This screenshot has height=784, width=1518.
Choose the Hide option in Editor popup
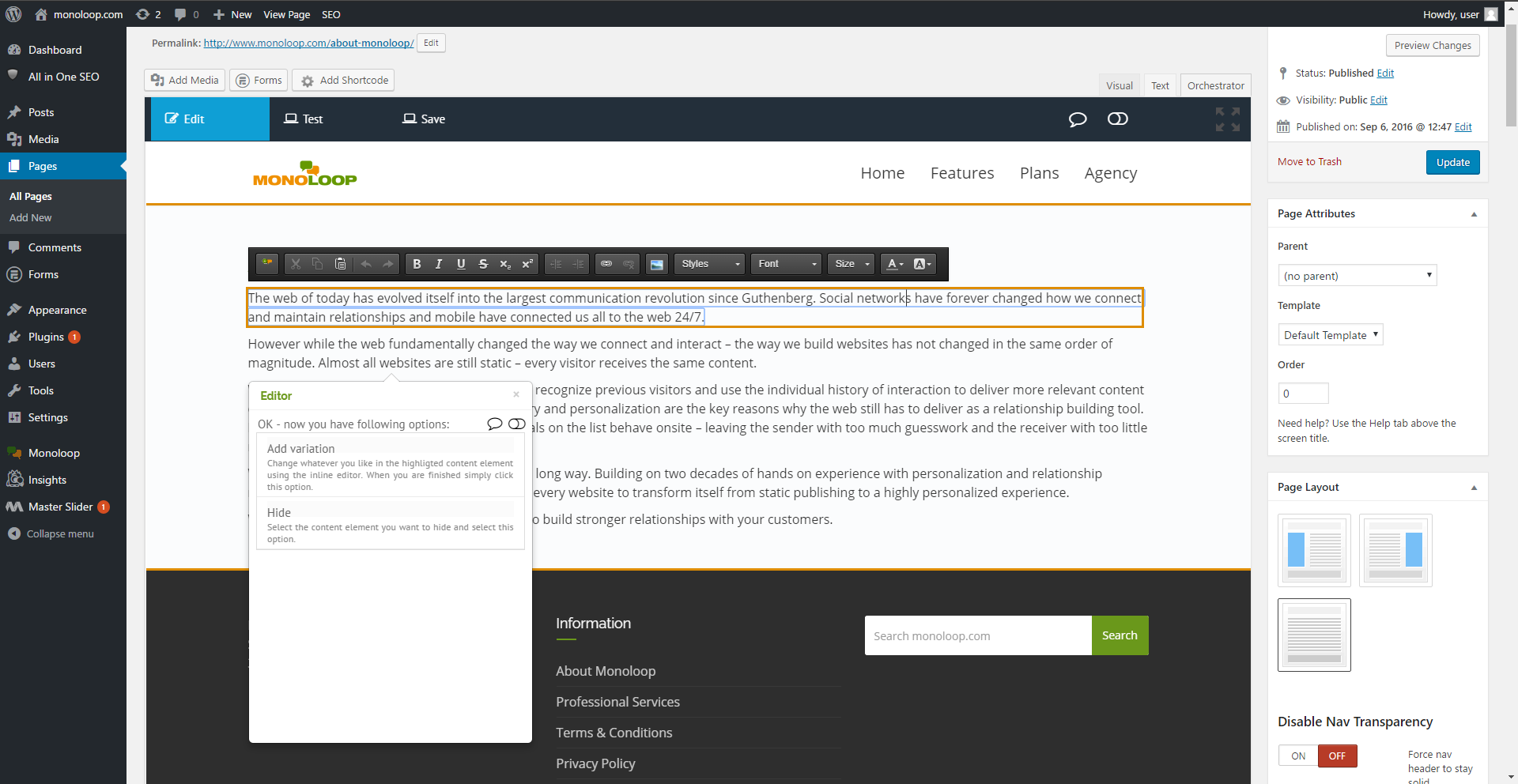391,525
